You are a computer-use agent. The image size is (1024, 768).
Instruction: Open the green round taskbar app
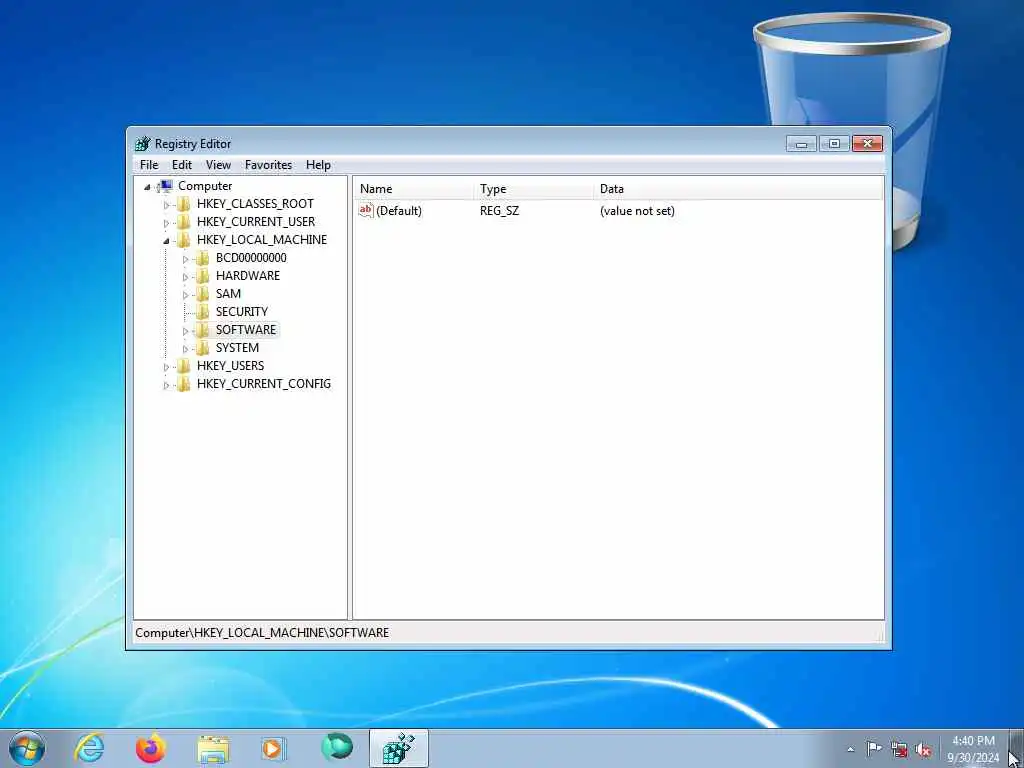337,747
